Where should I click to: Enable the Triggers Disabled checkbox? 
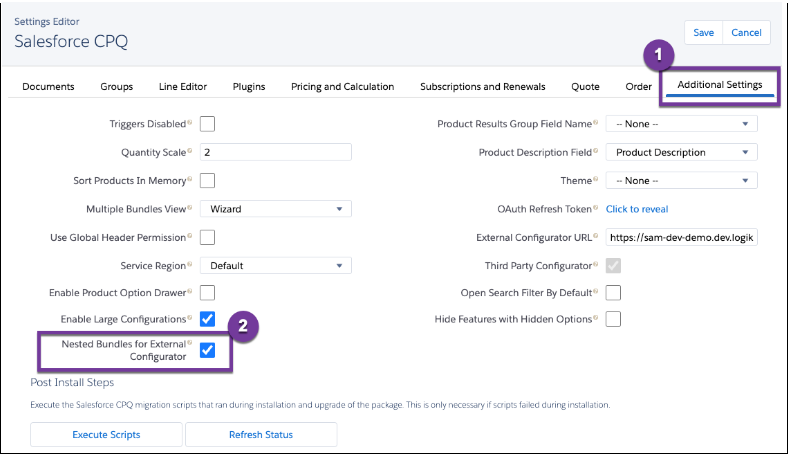[x=207, y=124]
